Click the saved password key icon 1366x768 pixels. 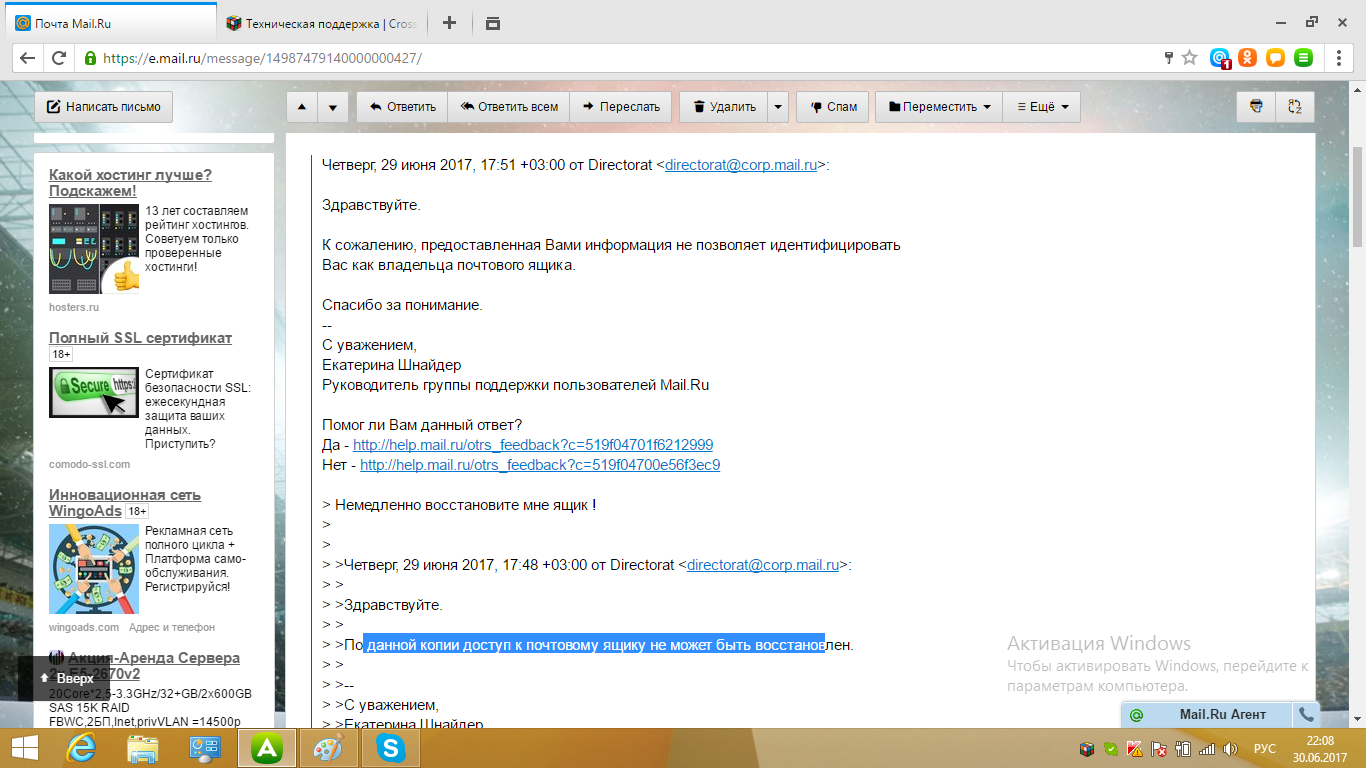(x=1168, y=58)
